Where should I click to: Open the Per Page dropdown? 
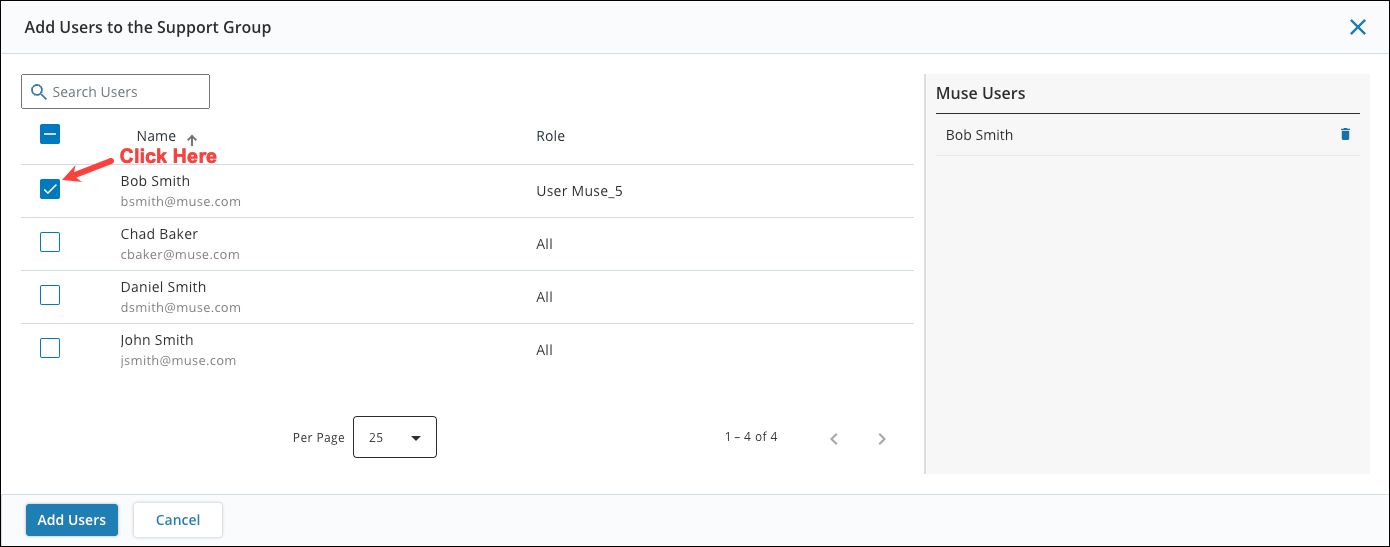pyautogui.click(x=395, y=437)
